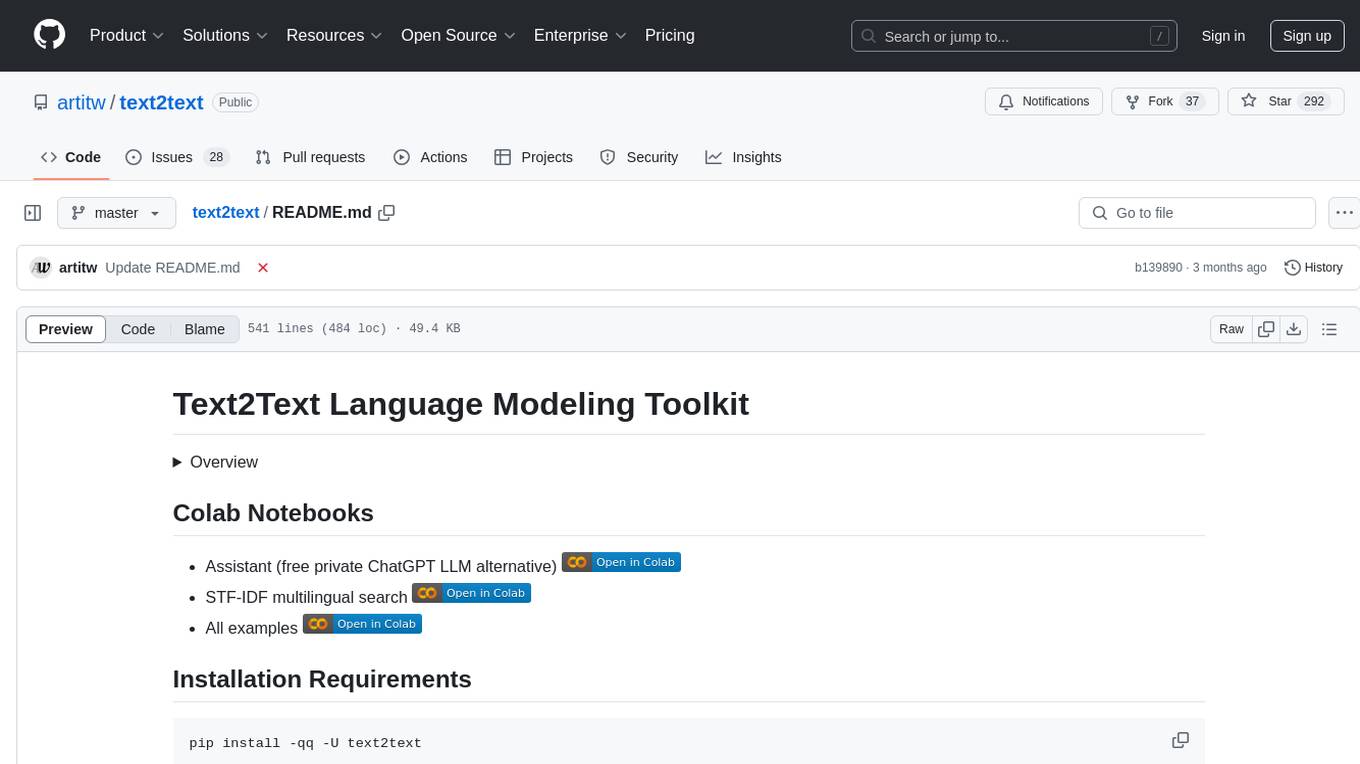
Task: Go to the Pricing page
Action: [670, 35]
